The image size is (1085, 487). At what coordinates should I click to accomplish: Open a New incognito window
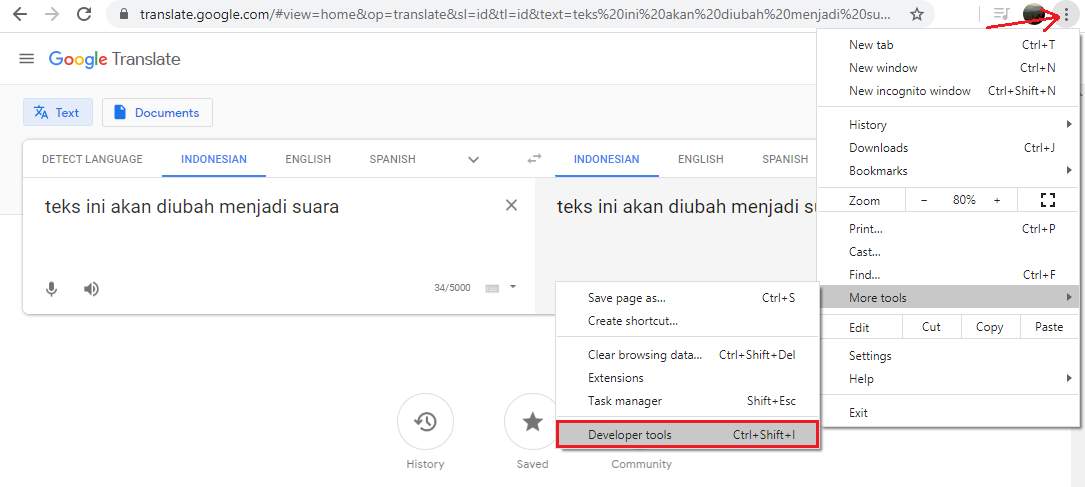tap(947, 91)
